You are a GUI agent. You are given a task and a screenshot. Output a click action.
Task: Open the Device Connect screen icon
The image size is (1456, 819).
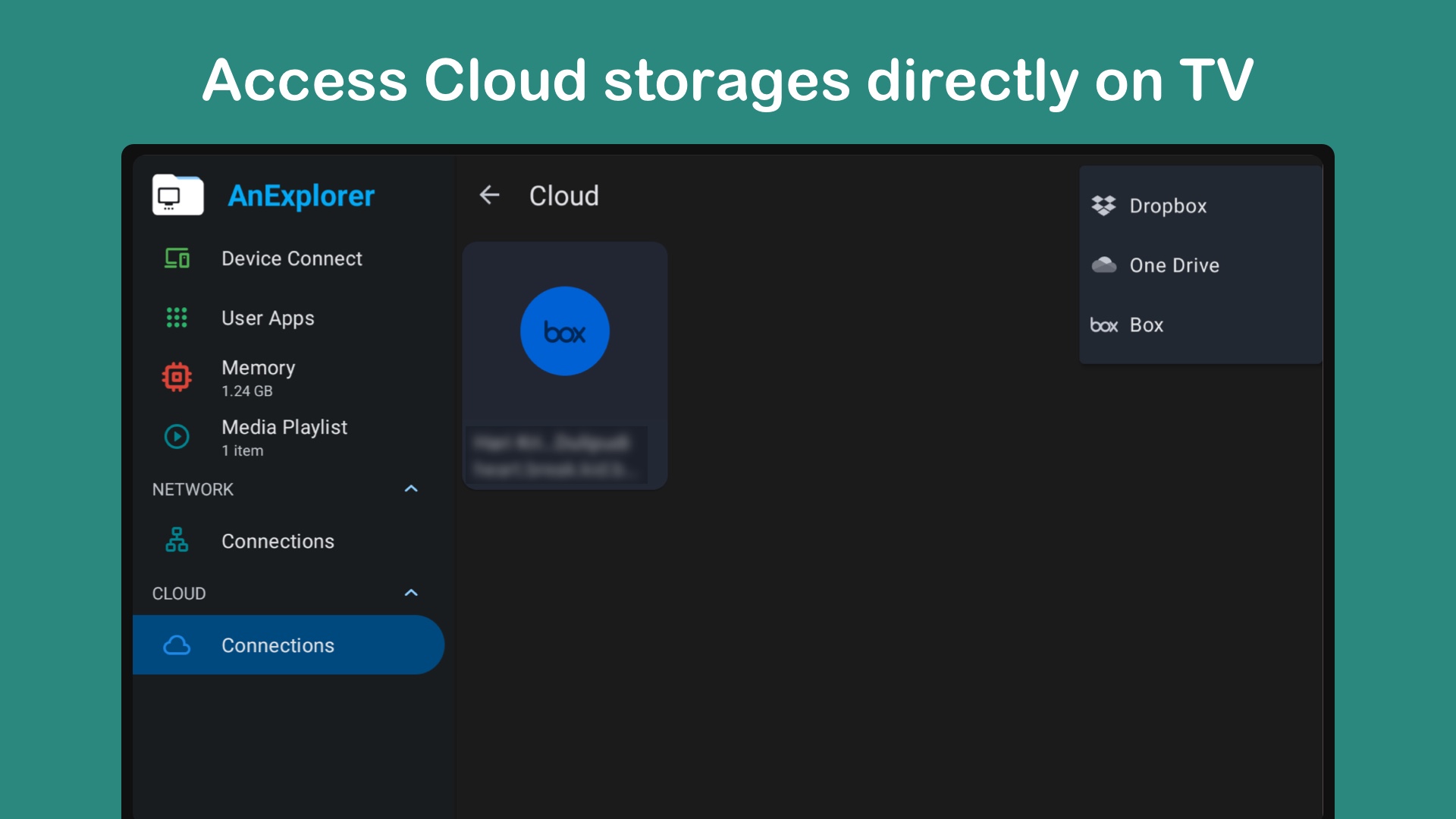pyautogui.click(x=176, y=258)
